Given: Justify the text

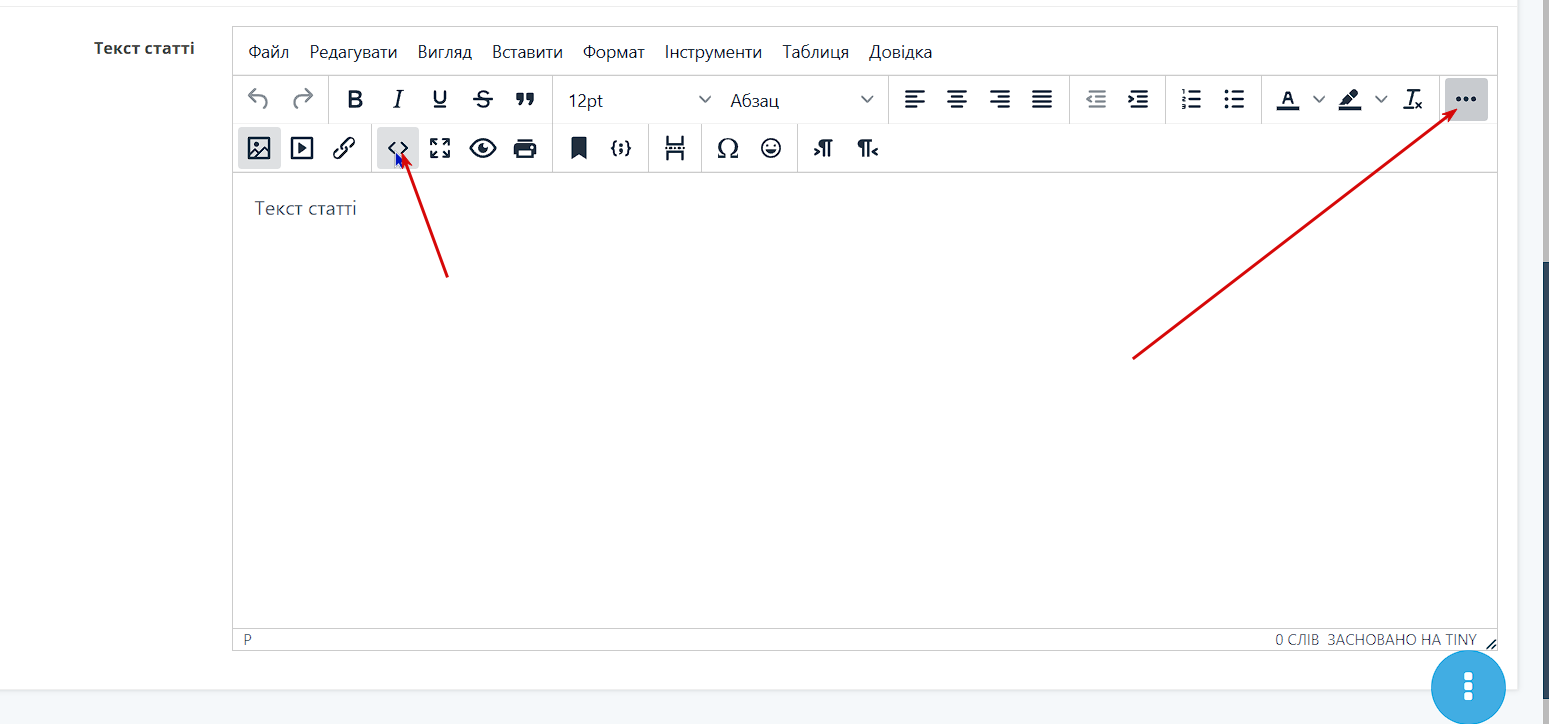Looking at the screenshot, I should 1042,99.
